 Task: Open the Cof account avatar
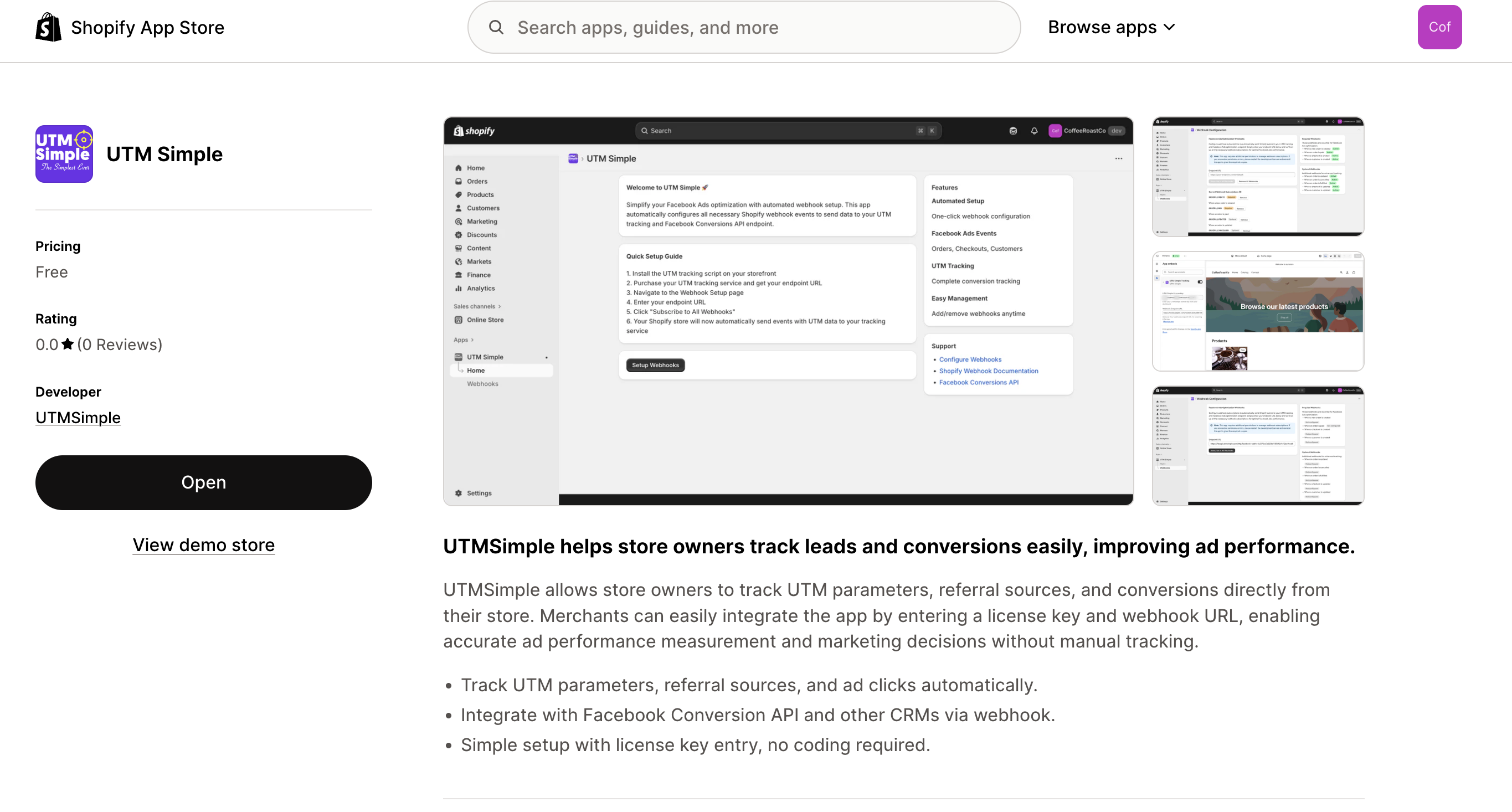pyautogui.click(x=1439, y=27)
